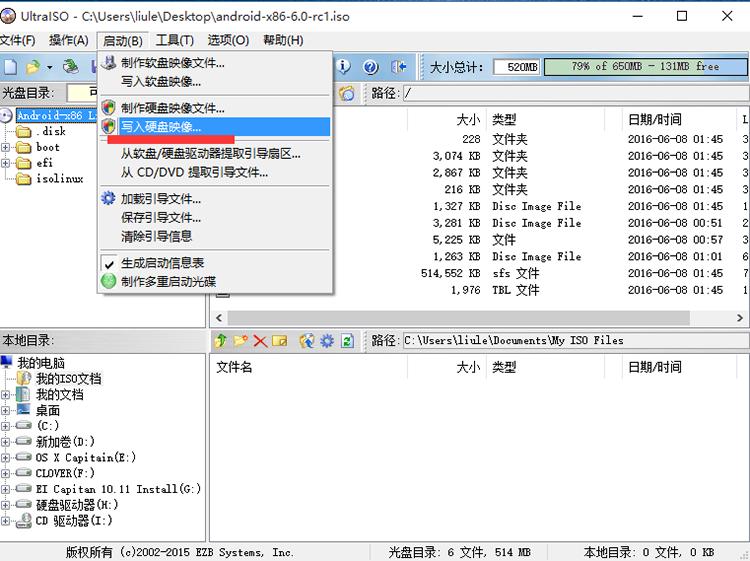Click the New file toolbar icon
Image resolution: width=750 pixels, height=561 pixels.
[x=10, y=67]
